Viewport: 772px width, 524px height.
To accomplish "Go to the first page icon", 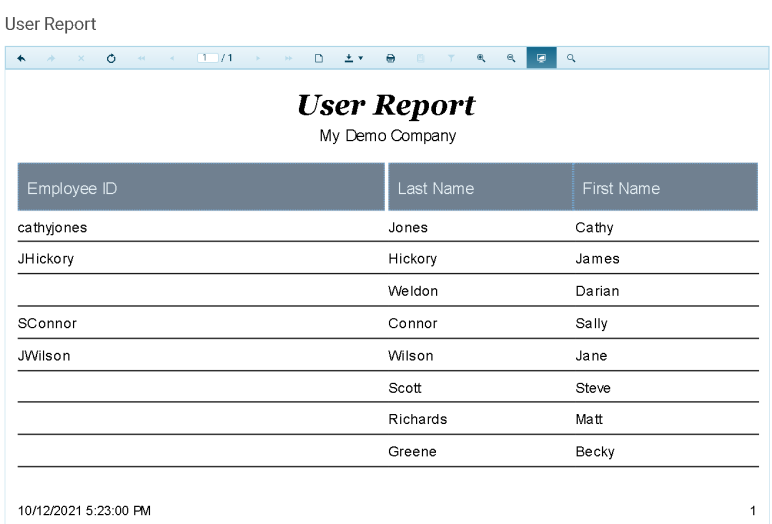I will click(x=141, y=58).
